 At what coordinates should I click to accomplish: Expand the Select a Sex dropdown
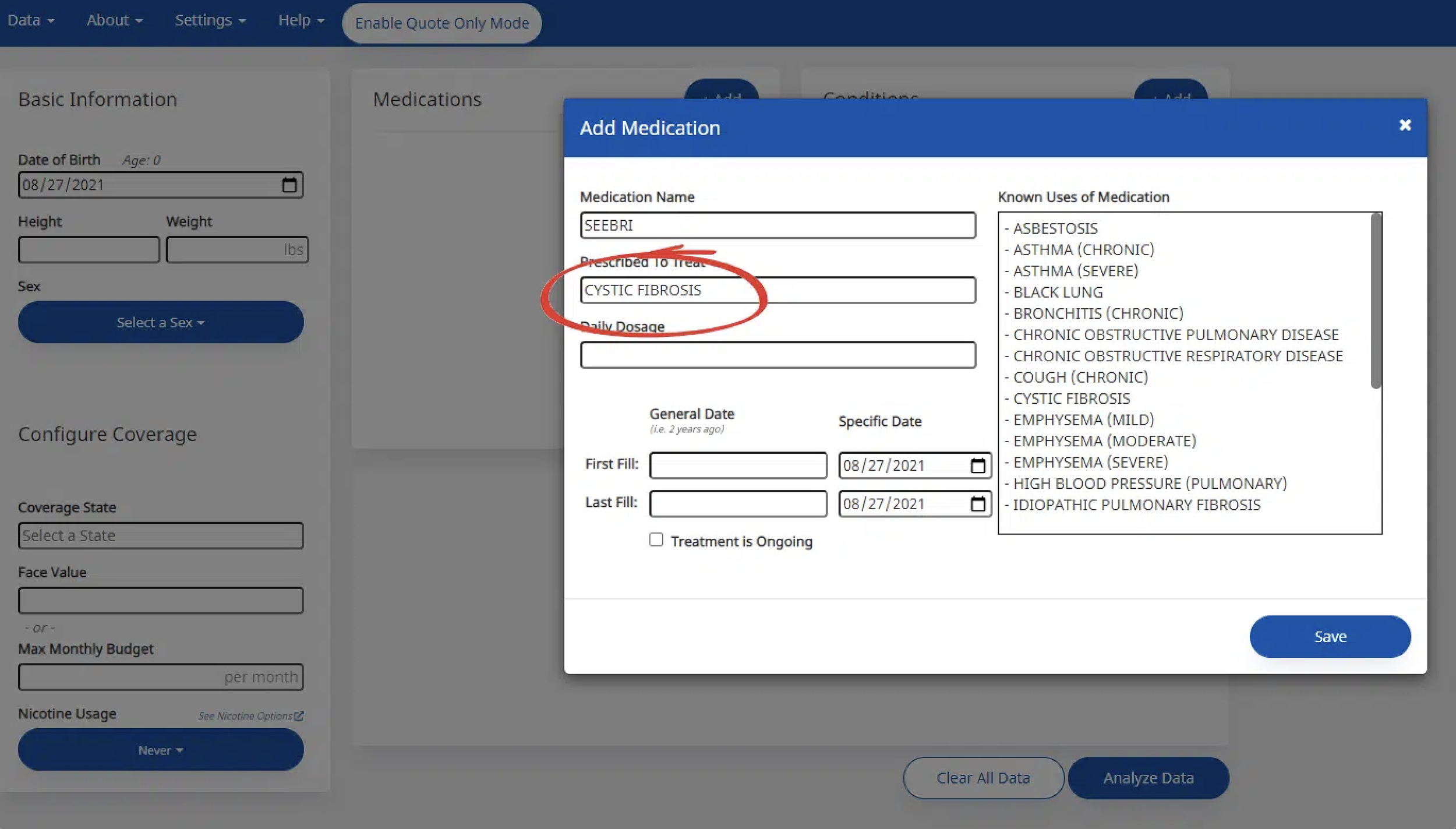point(161,322)
